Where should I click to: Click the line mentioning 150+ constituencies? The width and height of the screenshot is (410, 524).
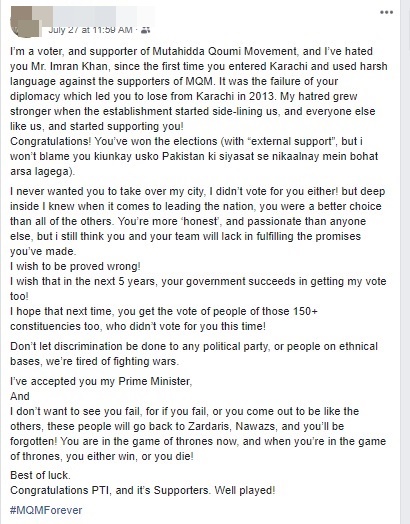tap(164, 311)
